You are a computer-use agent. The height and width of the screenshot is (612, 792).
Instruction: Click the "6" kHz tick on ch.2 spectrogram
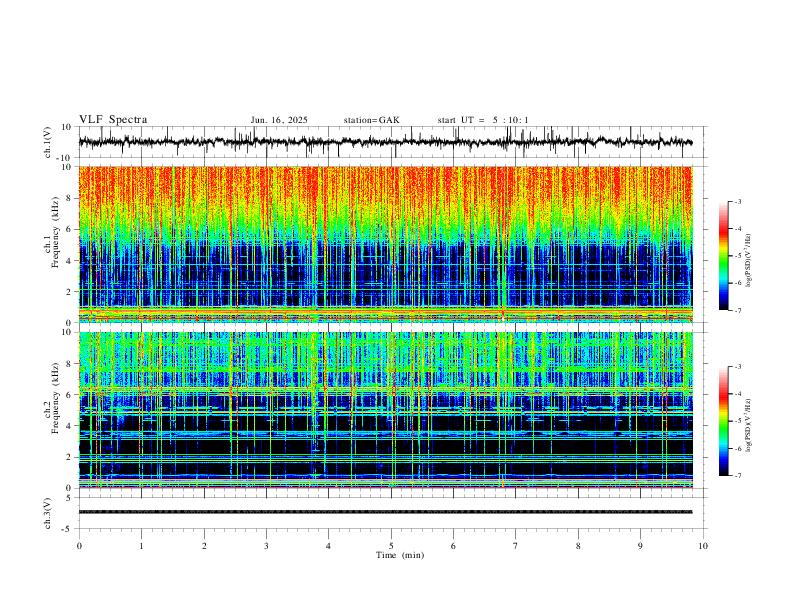(70, 395)
